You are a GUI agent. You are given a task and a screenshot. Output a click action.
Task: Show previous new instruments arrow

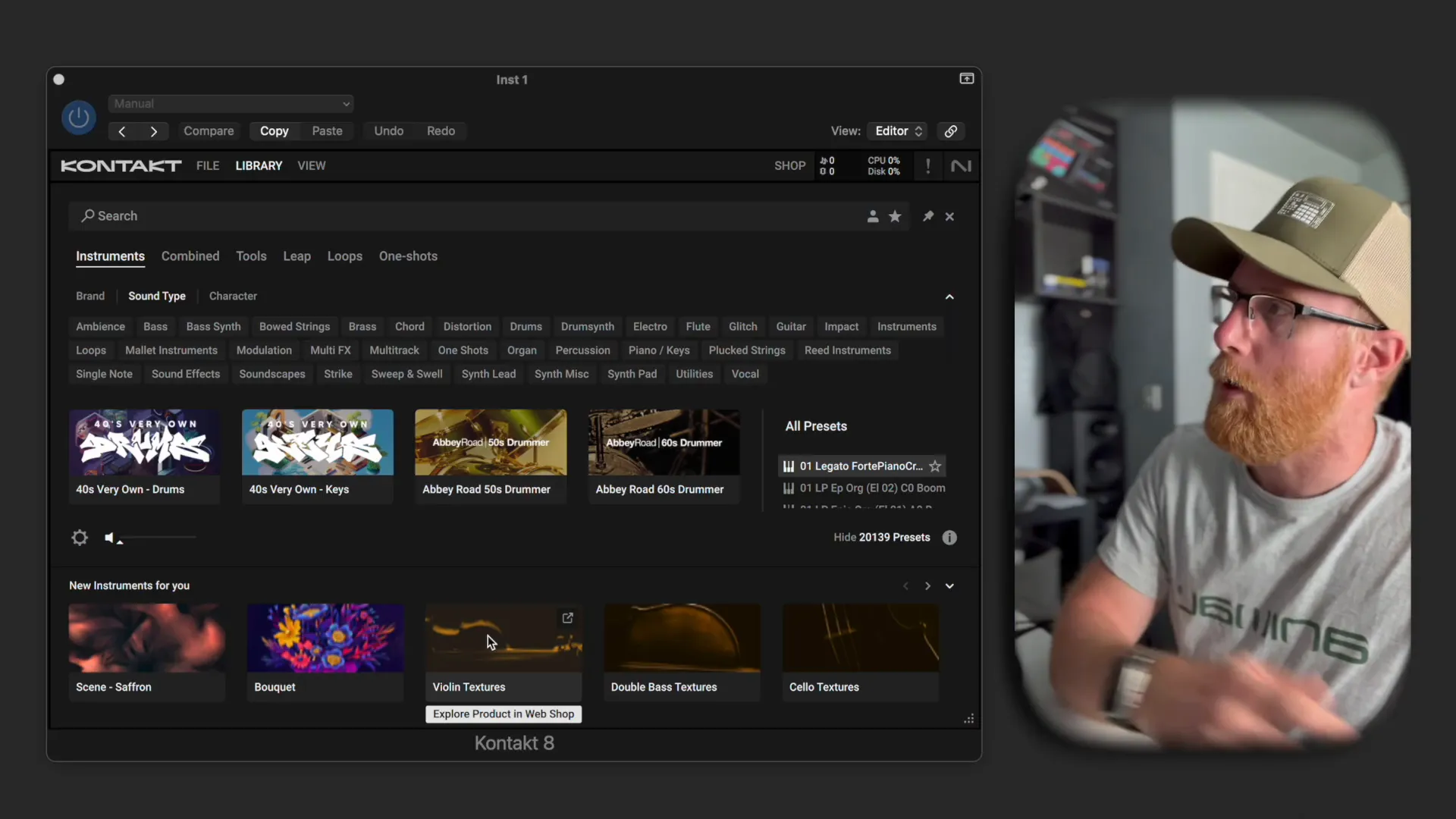[x=905, y=586]
